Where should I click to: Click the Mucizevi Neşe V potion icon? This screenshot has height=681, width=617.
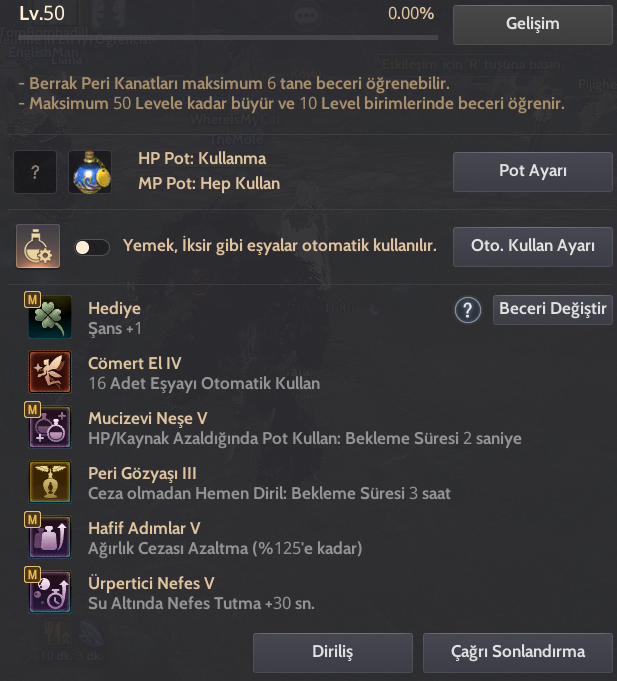[50, 427]
